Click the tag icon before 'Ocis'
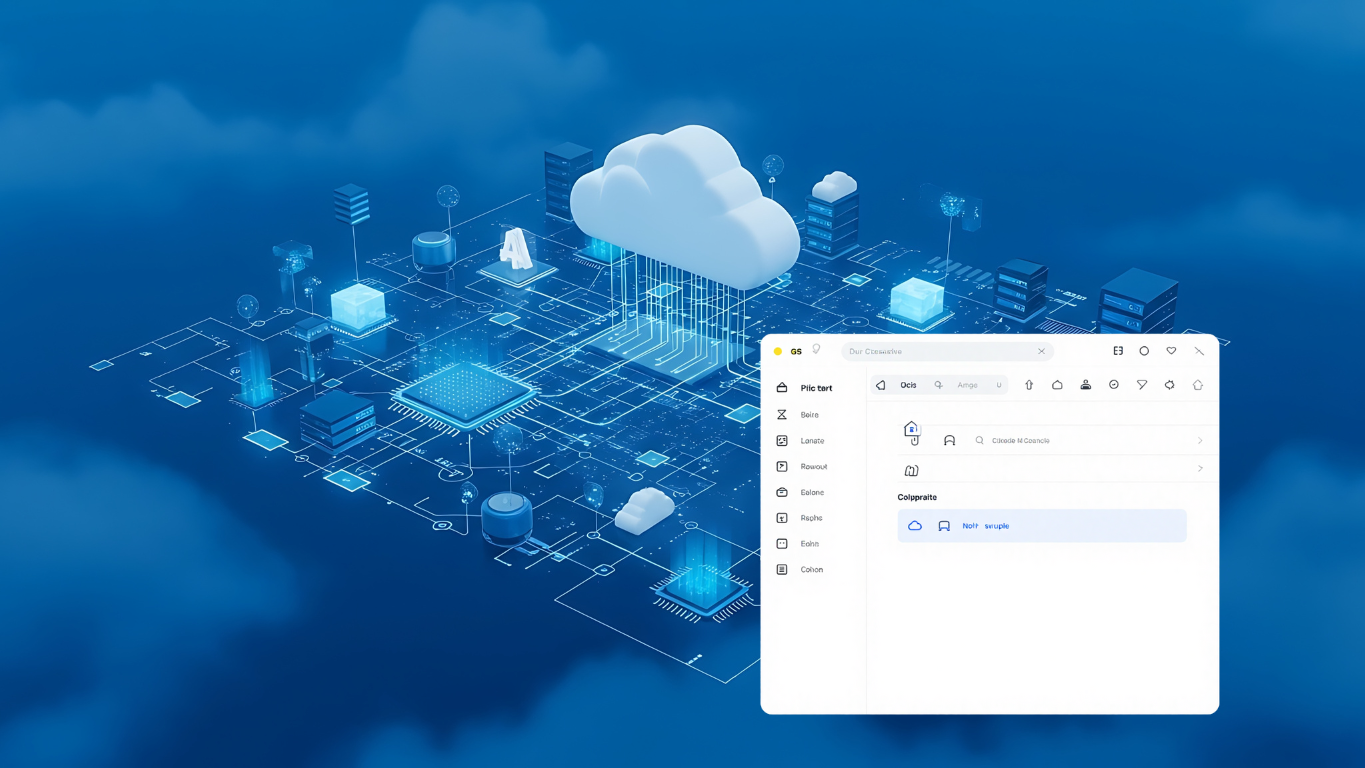 tap(881, 385)
